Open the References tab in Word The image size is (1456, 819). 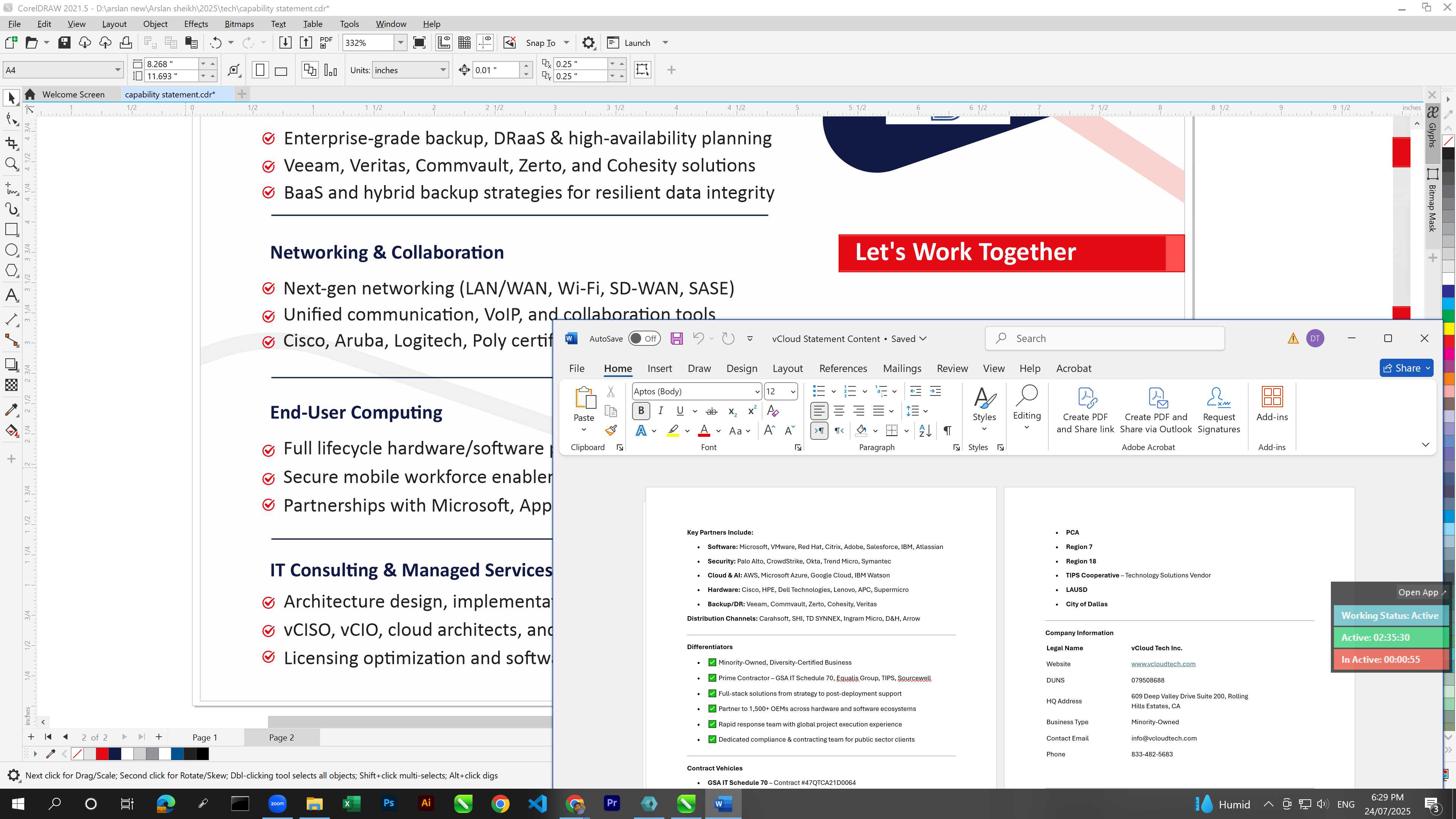[x=843, y=369]
